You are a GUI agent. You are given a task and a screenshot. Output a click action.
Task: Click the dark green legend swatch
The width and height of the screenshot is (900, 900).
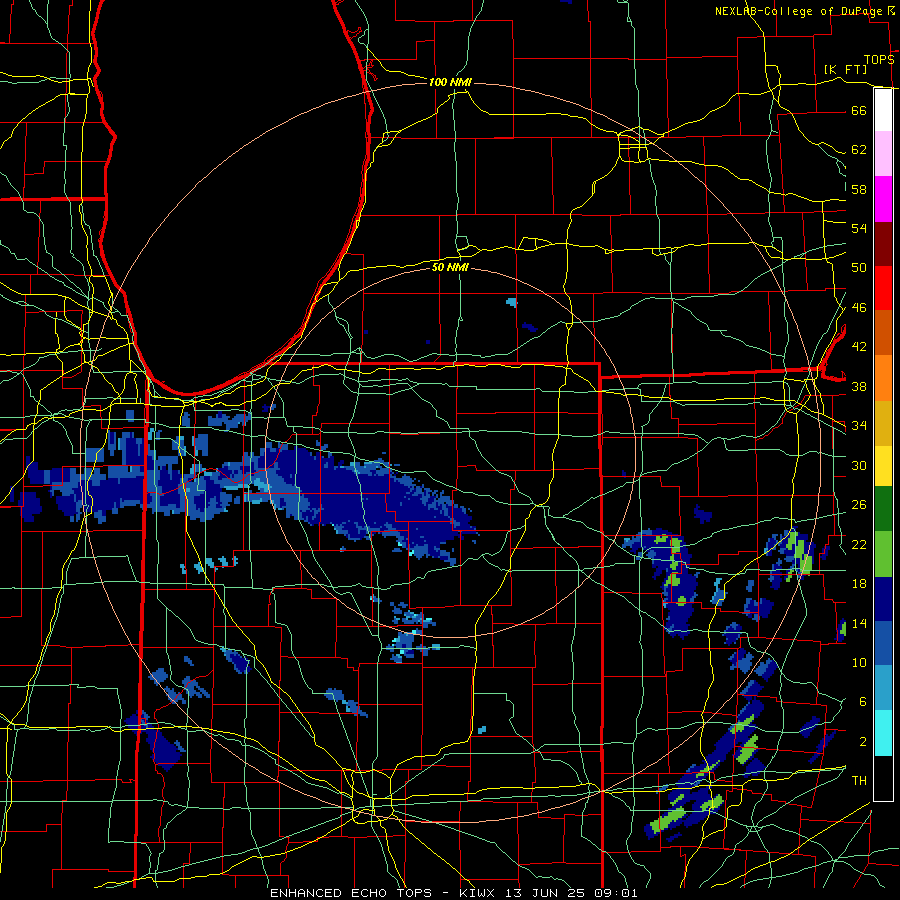[x=883, y=509]
